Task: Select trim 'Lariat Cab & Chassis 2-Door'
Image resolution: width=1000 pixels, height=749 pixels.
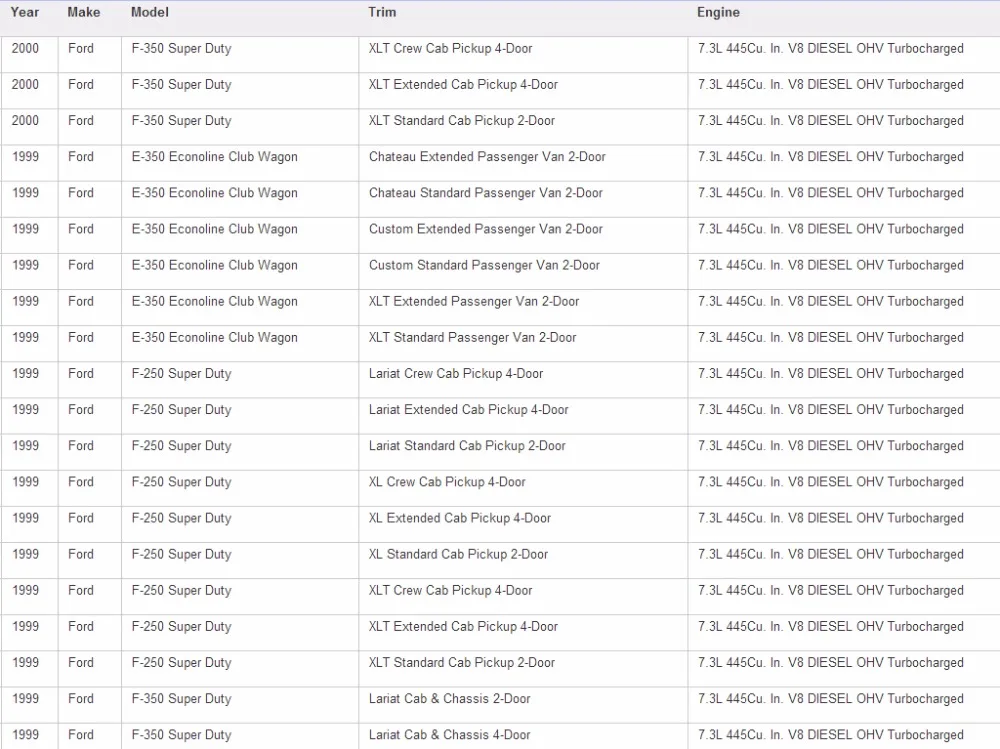Action: tap(450, 699)
